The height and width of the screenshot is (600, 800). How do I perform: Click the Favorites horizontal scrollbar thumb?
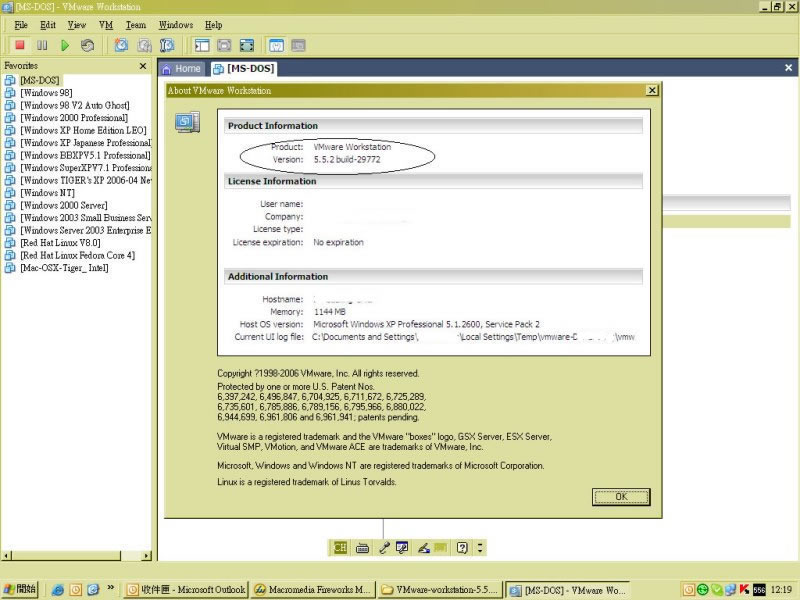[66, 556]
